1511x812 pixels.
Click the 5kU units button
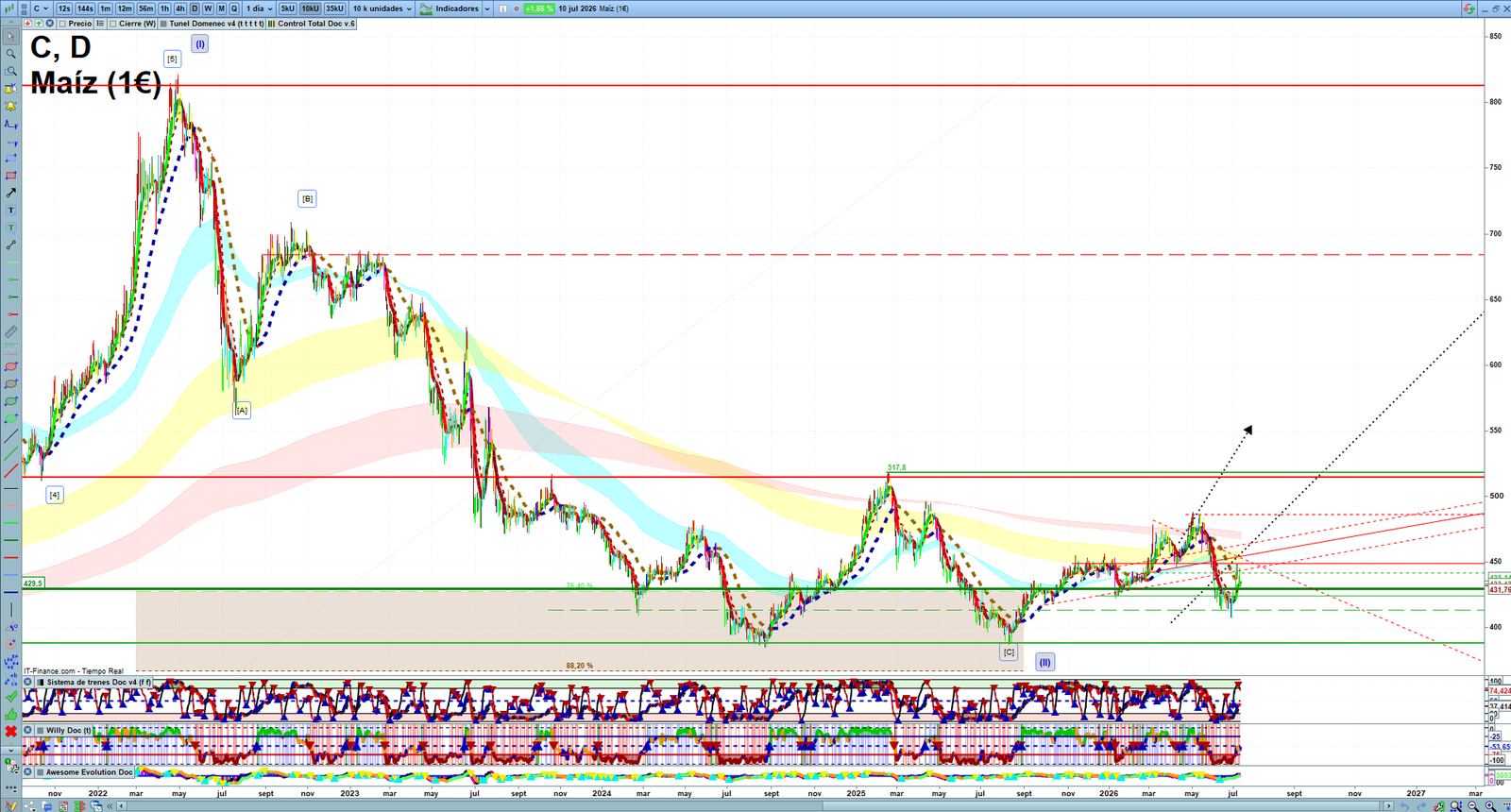coord(287,8)
